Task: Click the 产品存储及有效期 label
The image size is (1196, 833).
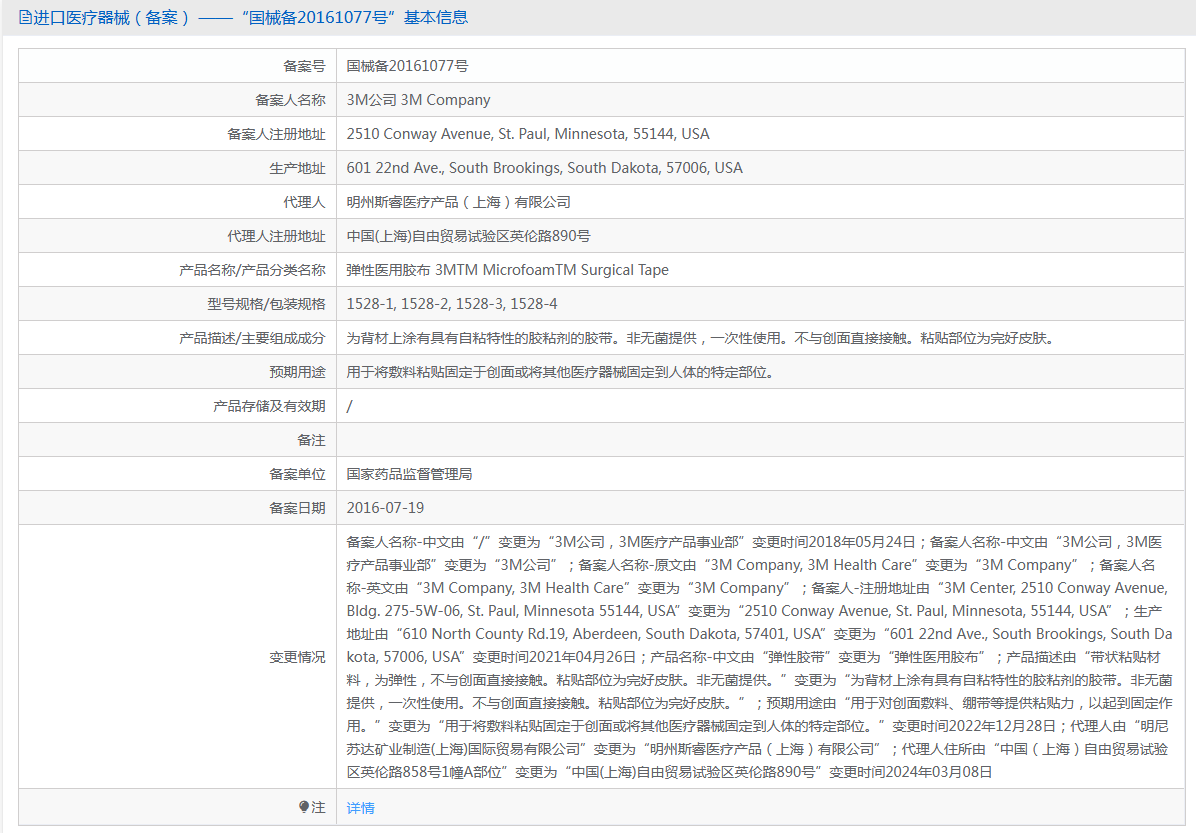Action: [x=269, y=407]
